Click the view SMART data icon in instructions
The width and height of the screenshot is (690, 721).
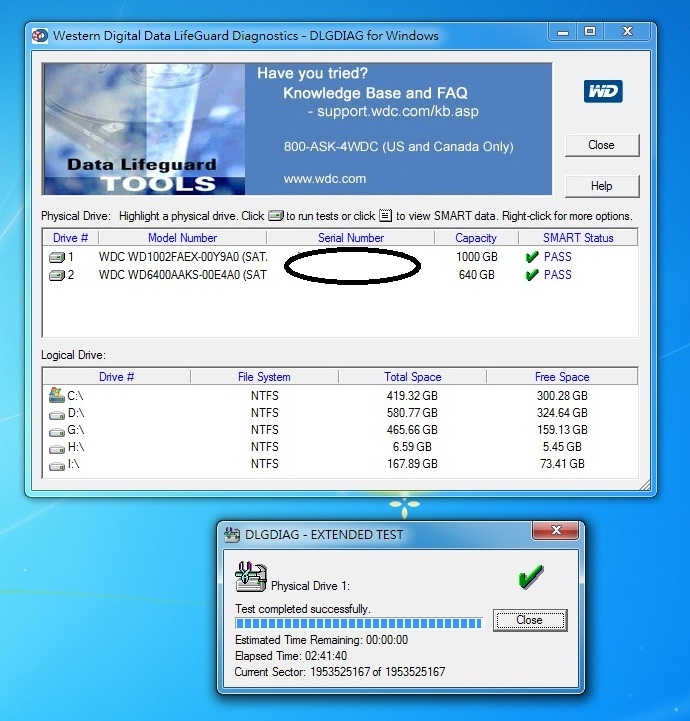click(x=386, y=215)
